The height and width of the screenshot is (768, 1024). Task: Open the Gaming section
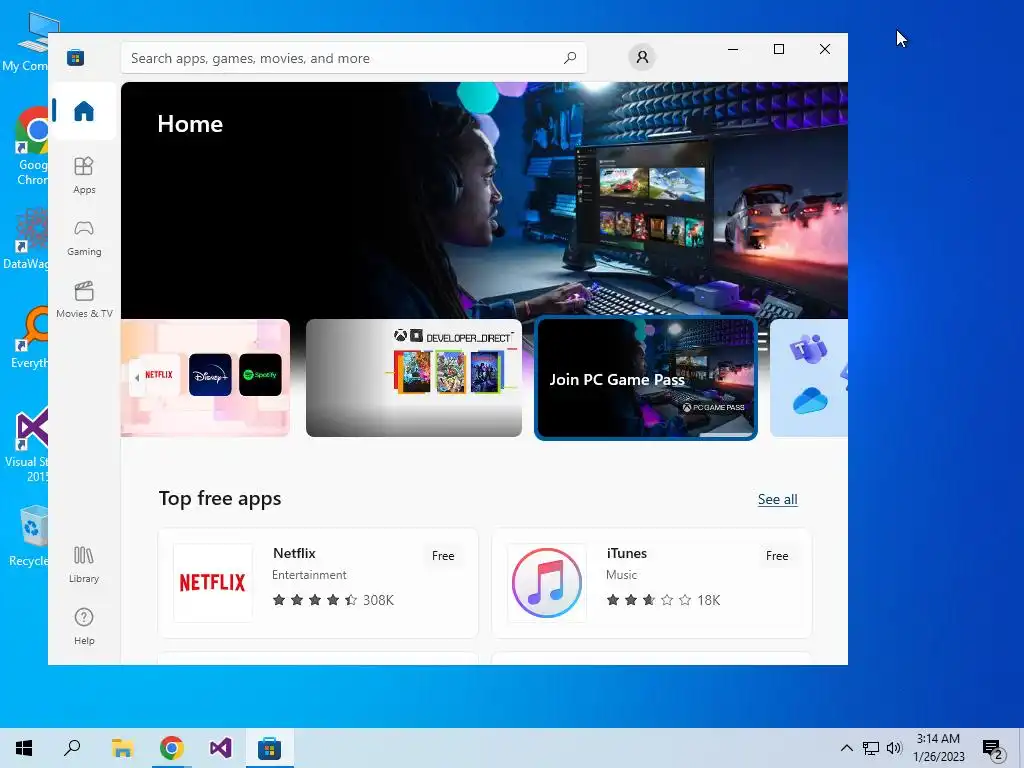84,238
